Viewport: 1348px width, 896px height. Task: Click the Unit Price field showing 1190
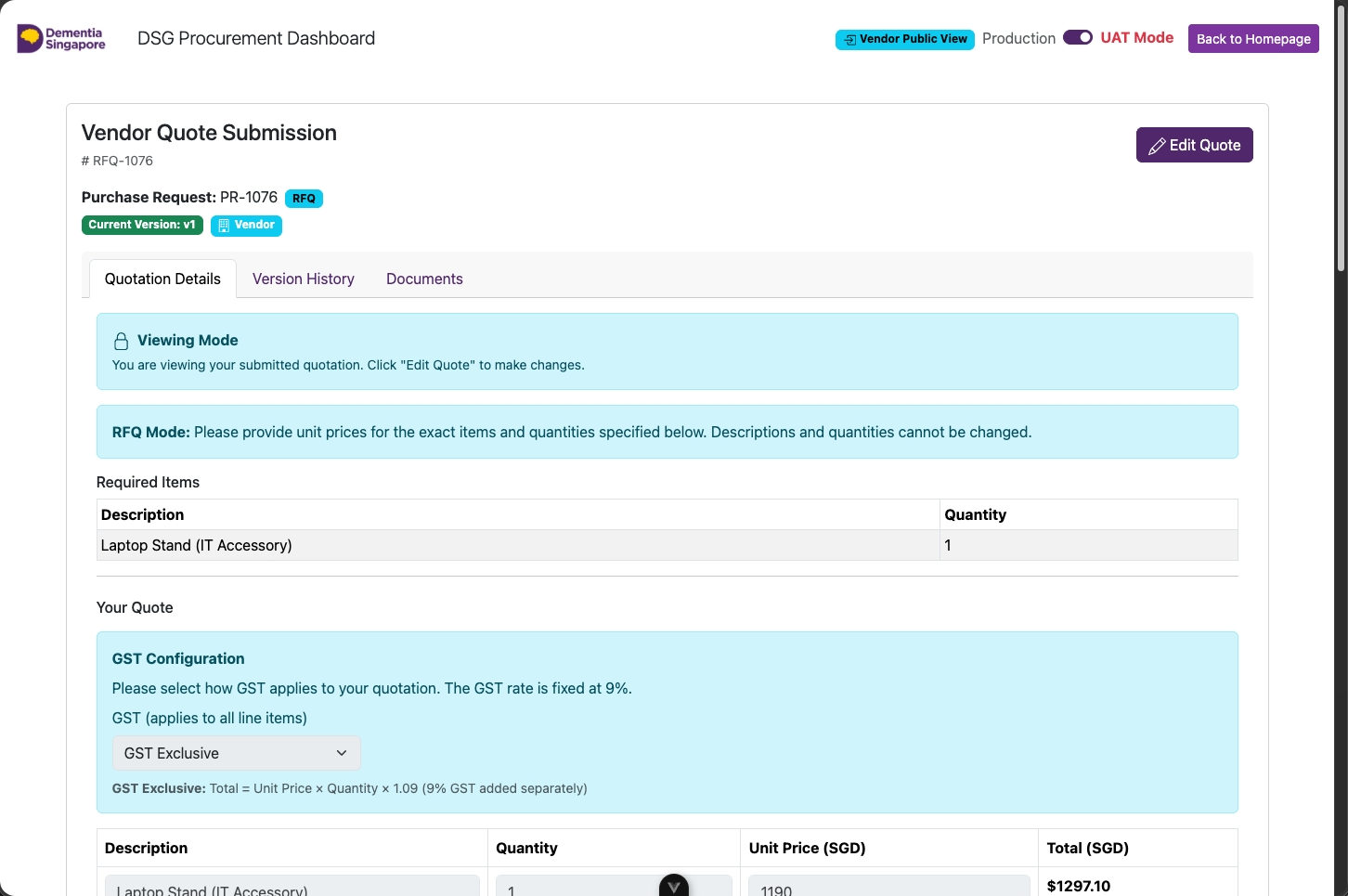click(x=889, y=886)
